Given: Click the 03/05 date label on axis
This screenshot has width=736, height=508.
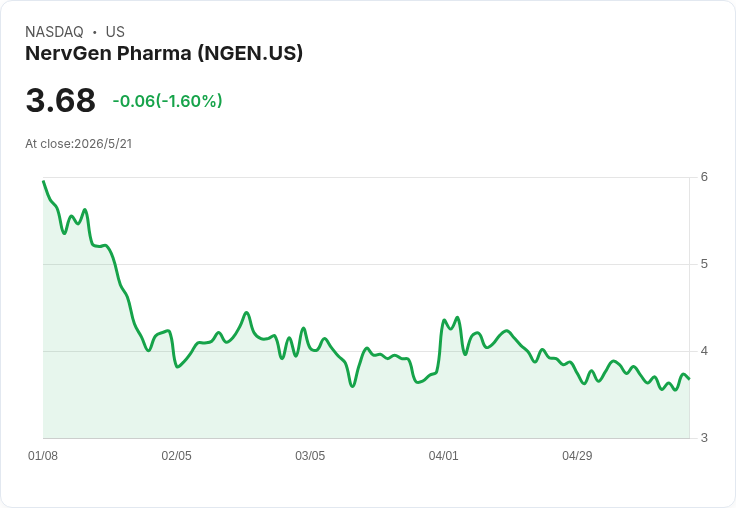Looking at the screenshot, I should tap(310, 455).
